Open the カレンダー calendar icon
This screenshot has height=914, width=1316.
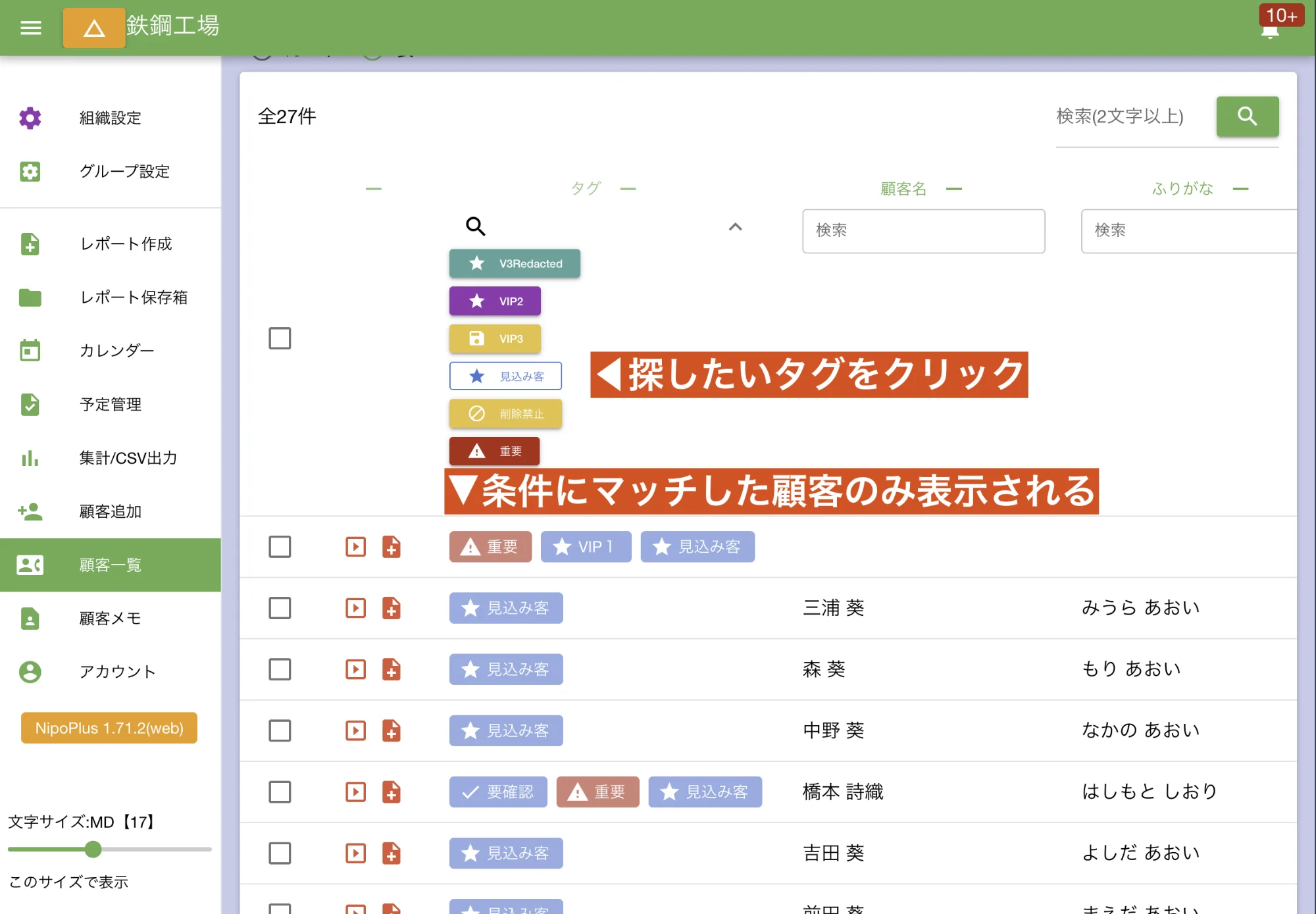(30, 351)
